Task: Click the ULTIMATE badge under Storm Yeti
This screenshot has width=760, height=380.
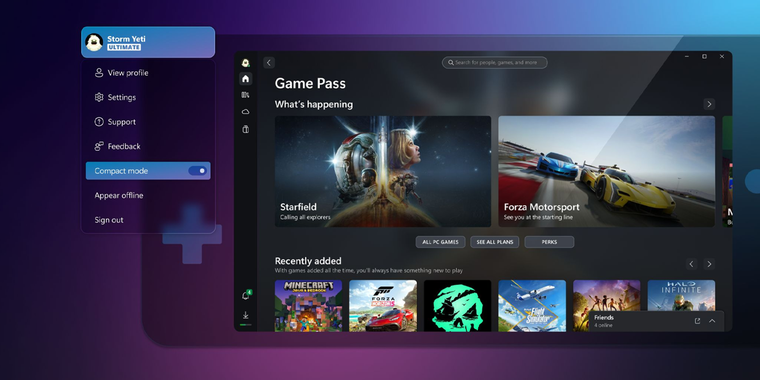Action: [x=124, y=48]
